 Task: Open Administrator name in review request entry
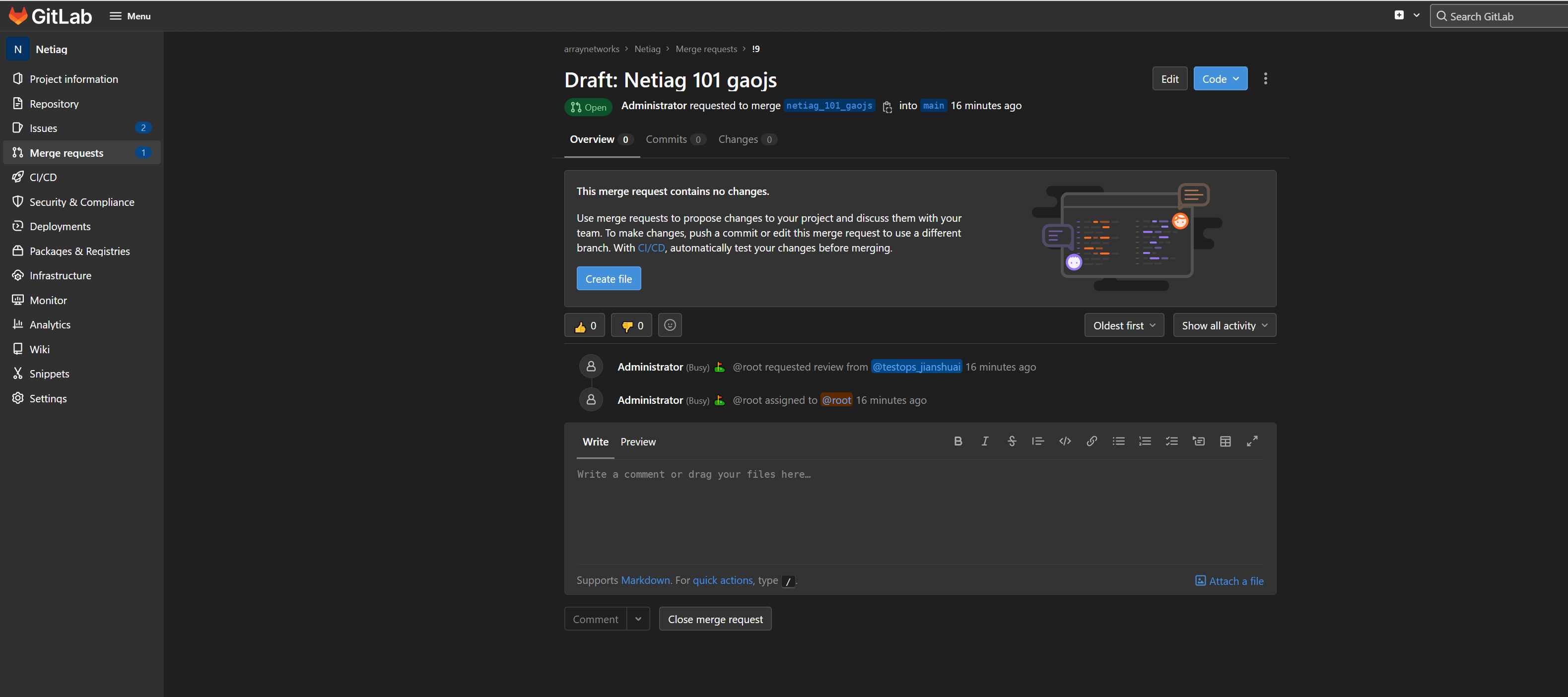(649, 367)
